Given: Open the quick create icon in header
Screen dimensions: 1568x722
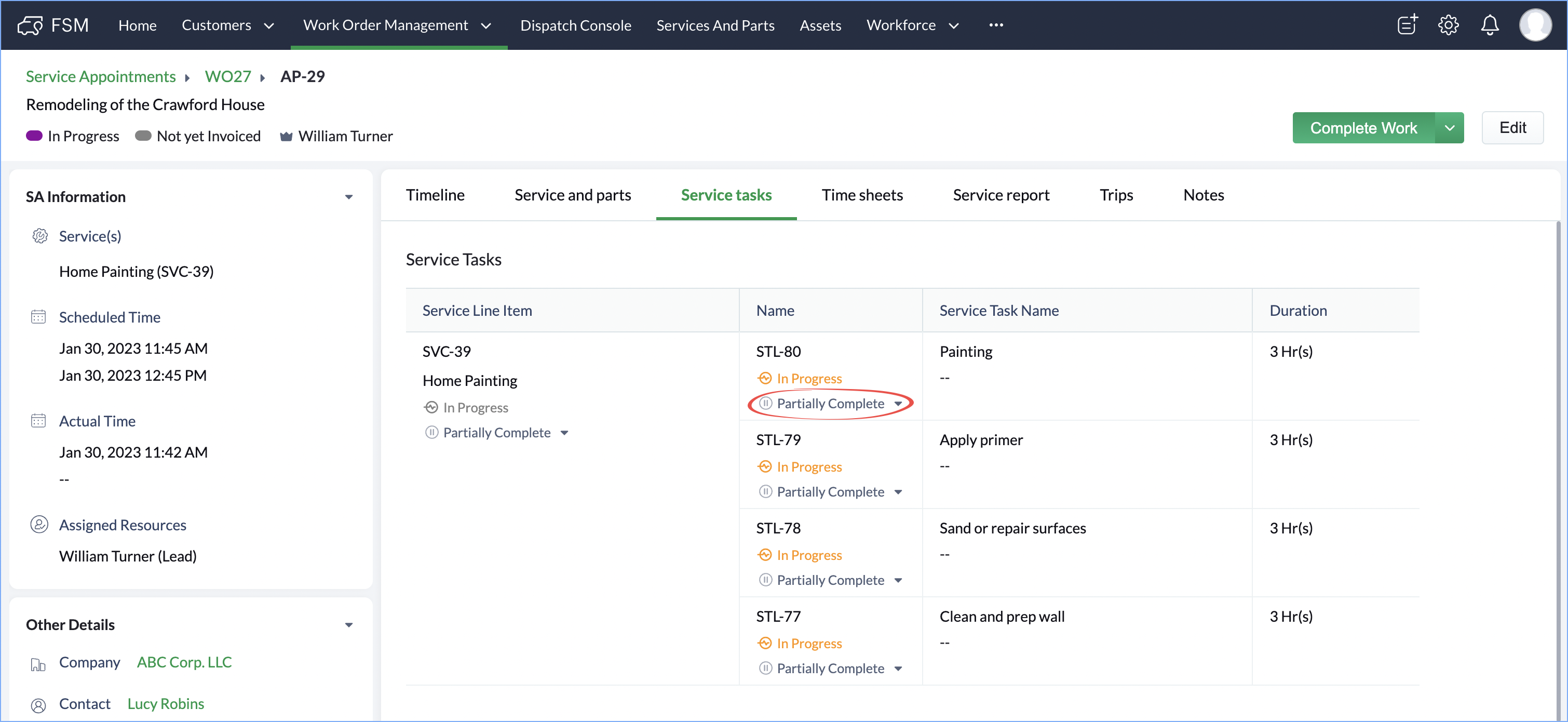Looking at the screenshot, I should [x=1407, y=25].
